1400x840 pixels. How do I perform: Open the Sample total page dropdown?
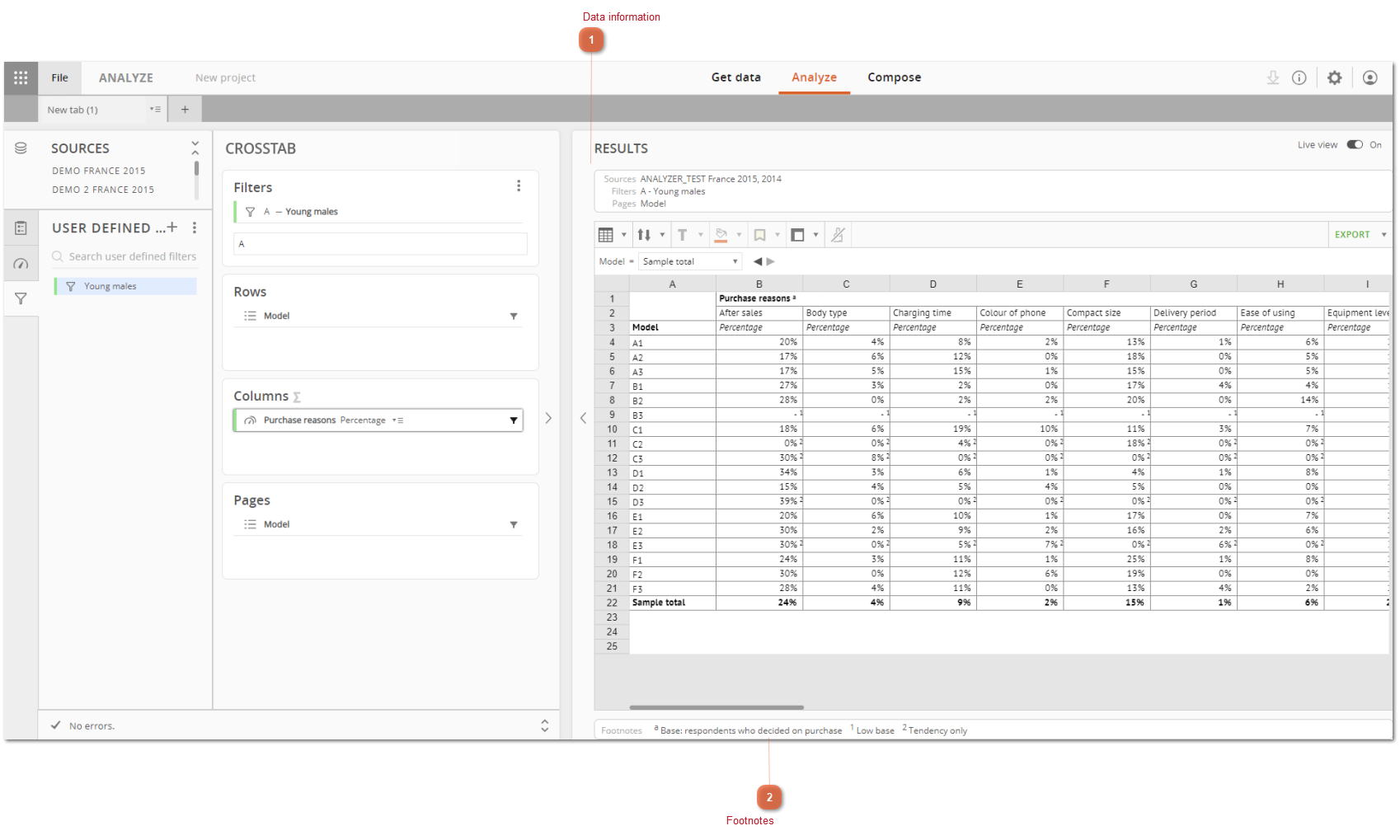(690, 261)
